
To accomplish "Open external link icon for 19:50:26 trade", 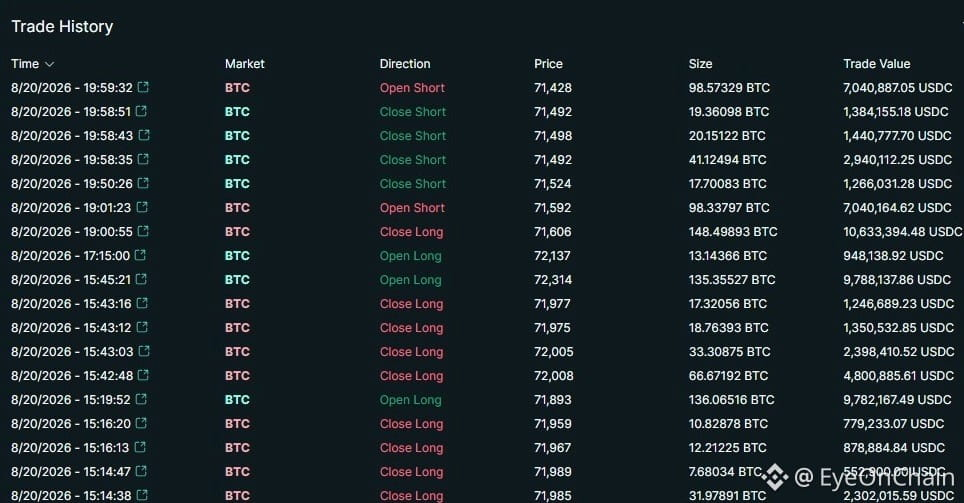I will (143, 183).
